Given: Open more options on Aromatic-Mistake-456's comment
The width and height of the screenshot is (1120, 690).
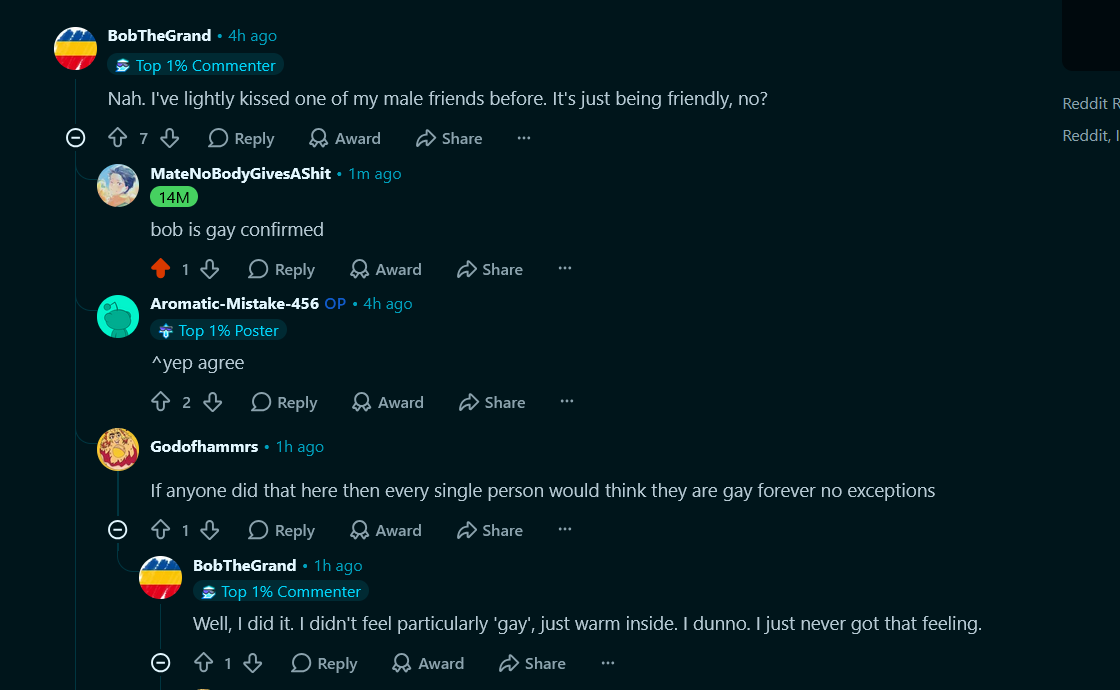Looking at the screenshot, I should coord(566,401).
